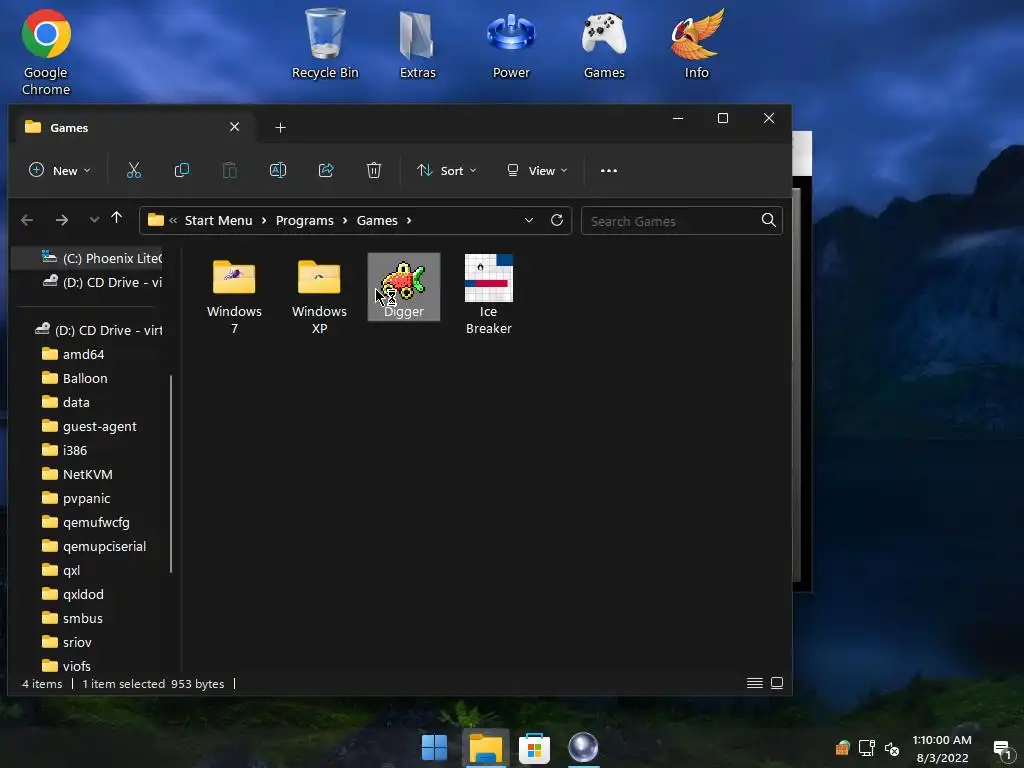Click the Delete trash icon in toolbar
The width and height of the screenshot is (1024, 768).
click(x=374, y=170)
